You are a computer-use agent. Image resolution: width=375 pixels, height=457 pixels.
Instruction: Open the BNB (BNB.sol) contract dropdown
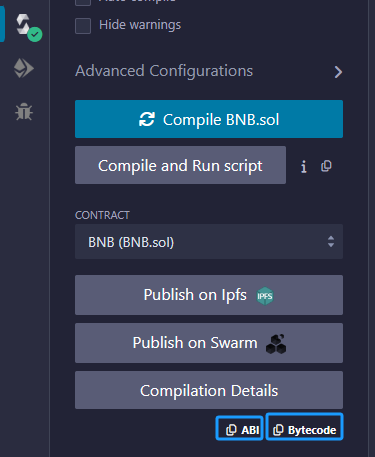click(x=209, y=242)
